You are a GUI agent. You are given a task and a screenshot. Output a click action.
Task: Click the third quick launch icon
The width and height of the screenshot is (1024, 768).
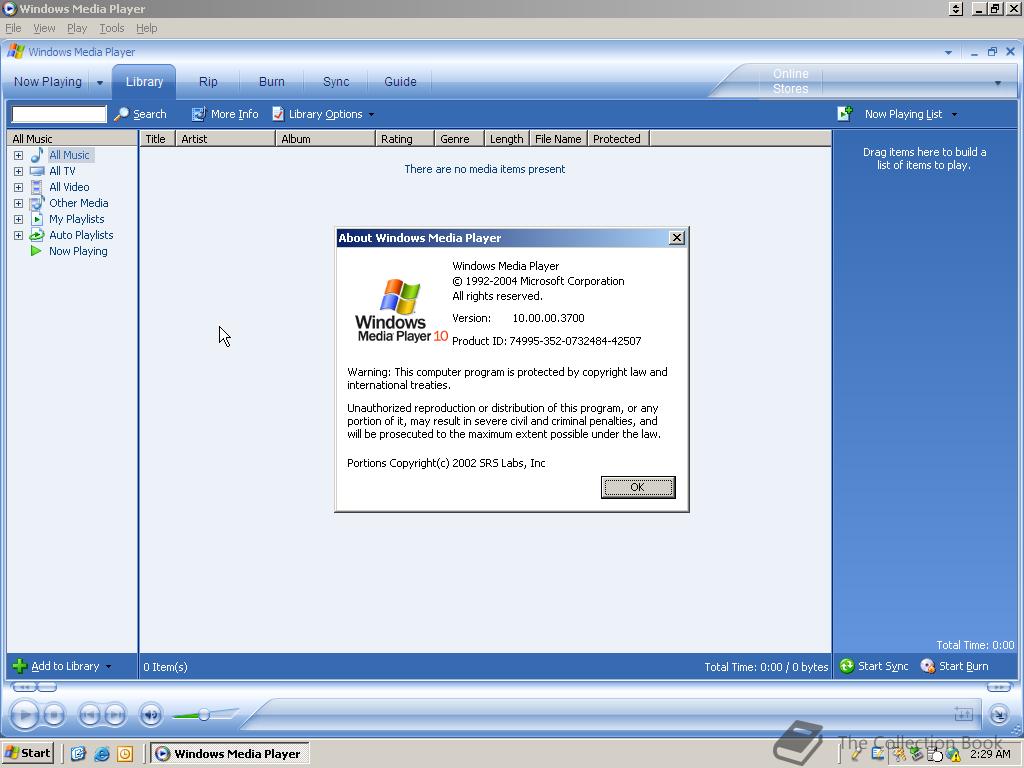(125, 754)
